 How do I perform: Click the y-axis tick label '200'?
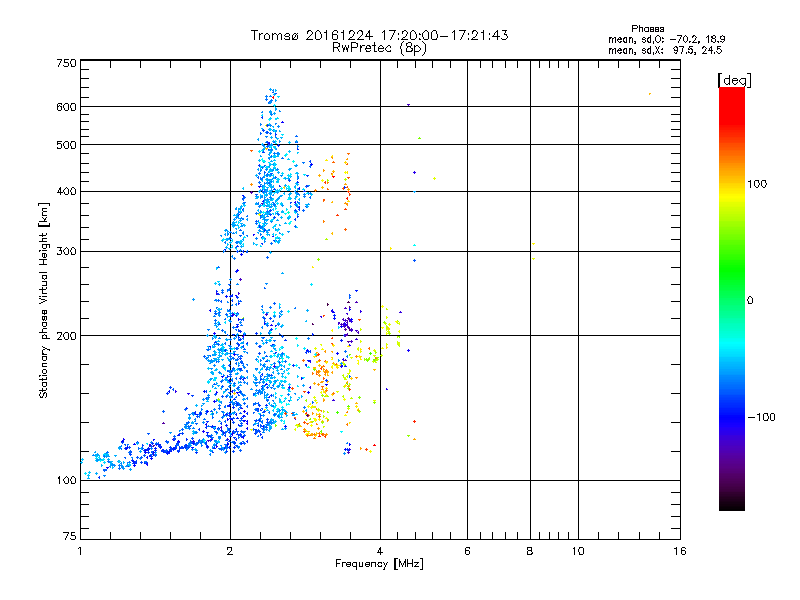[66, 336]
